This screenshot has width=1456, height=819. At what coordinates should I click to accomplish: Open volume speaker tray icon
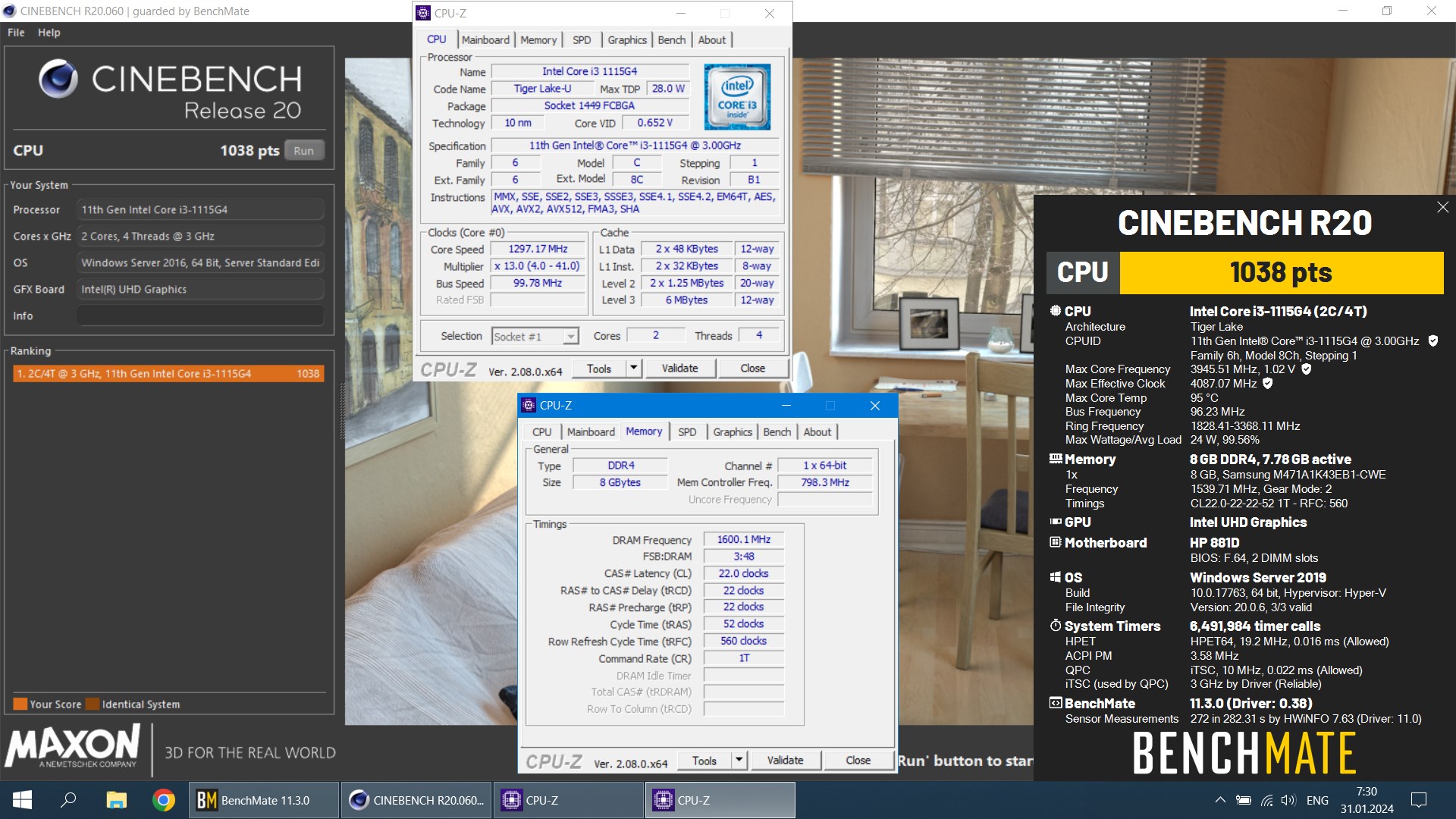coord(1288,800)
